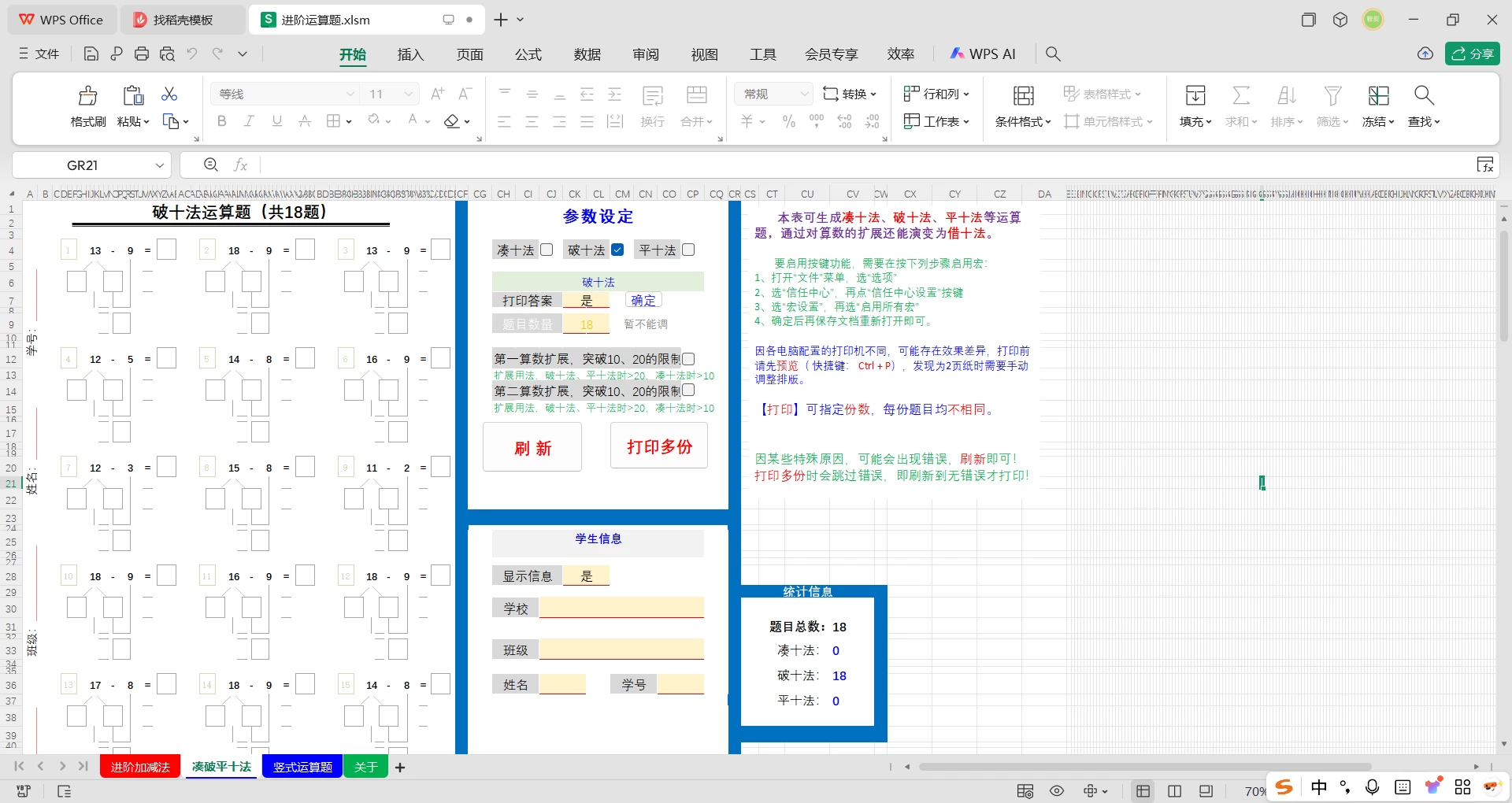The width and height of the screenshot is (1512, 803).
Task: Expand the Name Box GR21 dropdown
Action: [159, 165]
